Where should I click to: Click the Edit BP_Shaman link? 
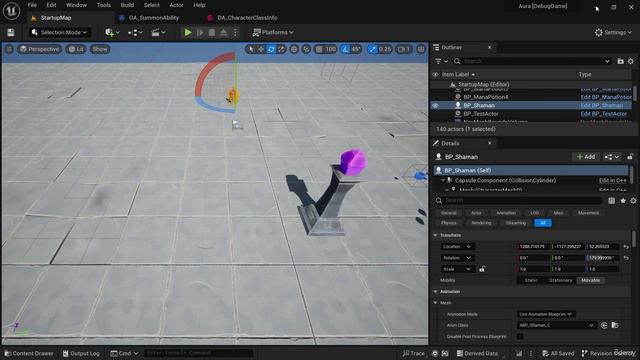602,105
